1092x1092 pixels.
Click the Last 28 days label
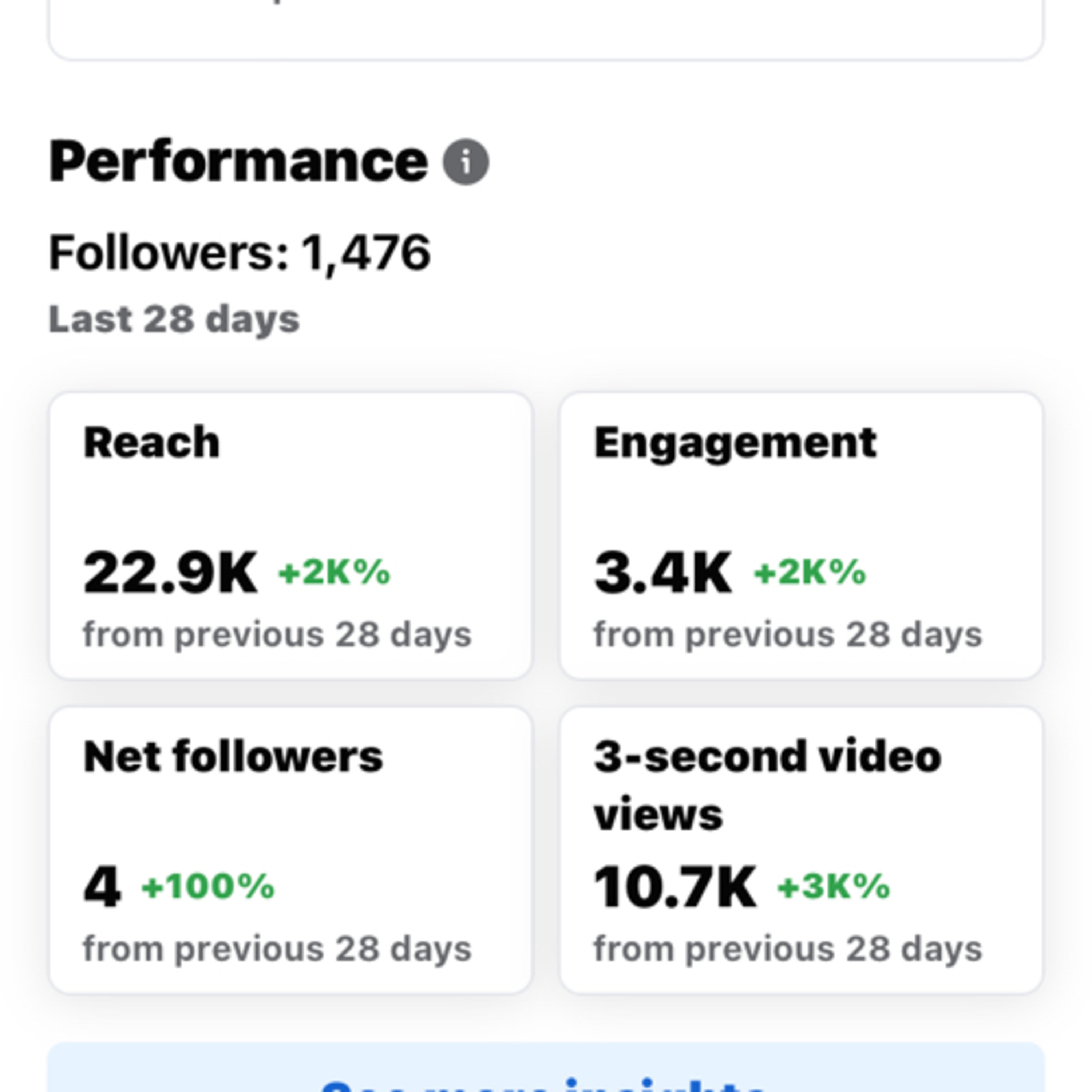[174, 319]
